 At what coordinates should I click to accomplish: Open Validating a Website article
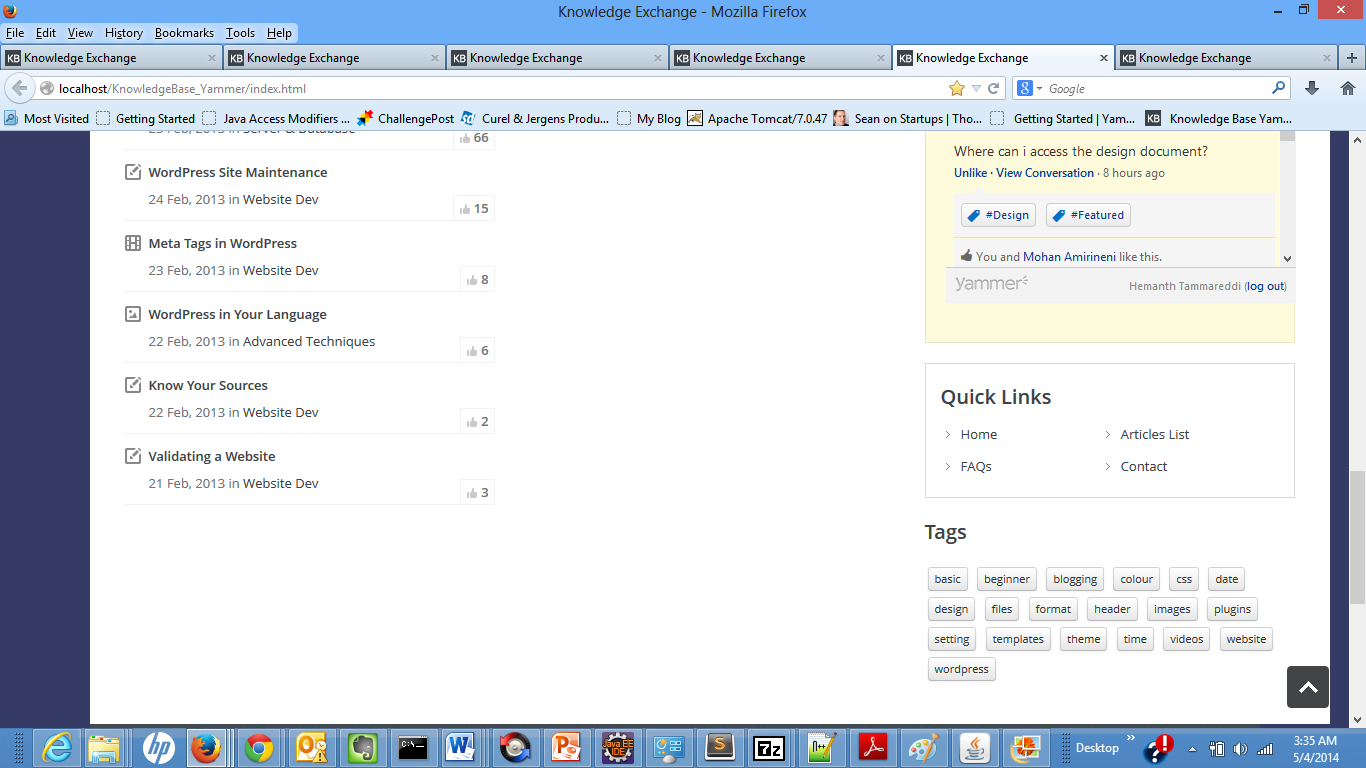tap(212, 456)
